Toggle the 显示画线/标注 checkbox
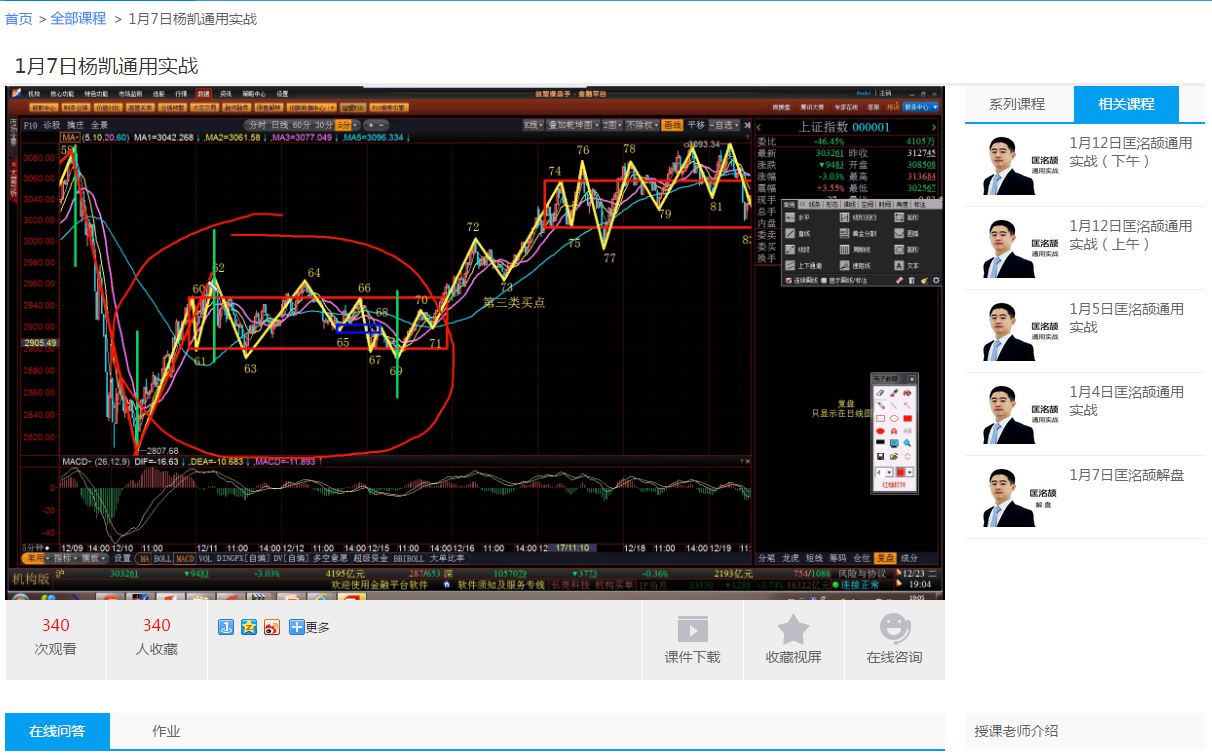This screenshot has height=755, width=1212. [x=824, y=280]
